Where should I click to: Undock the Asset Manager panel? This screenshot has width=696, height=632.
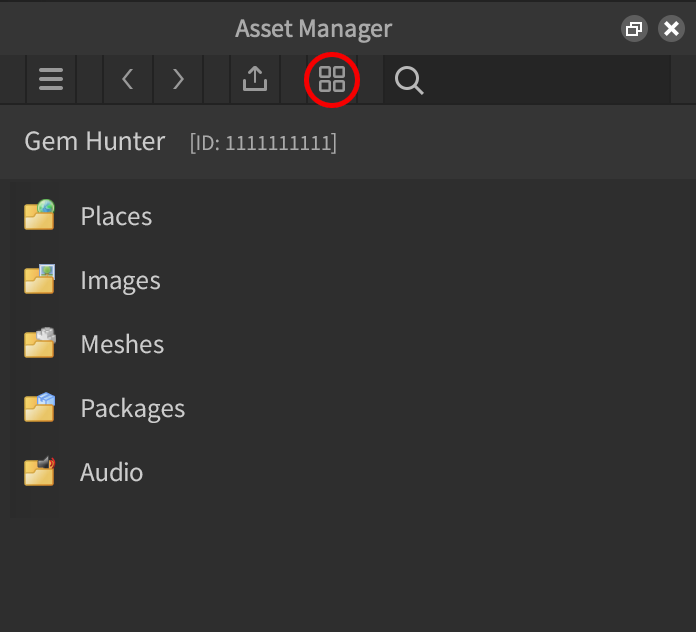point(633,29)
